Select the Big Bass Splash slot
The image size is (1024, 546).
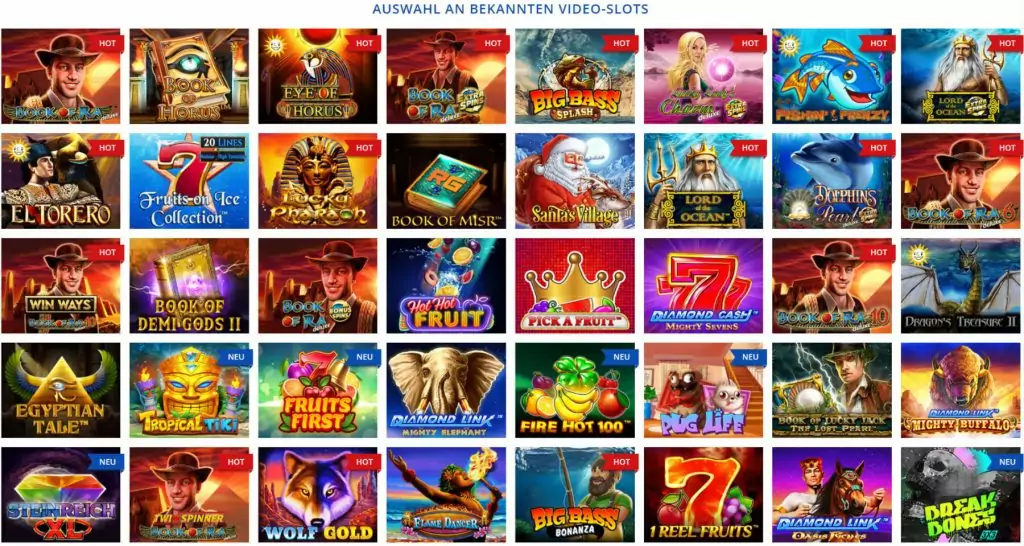[575, 76]
